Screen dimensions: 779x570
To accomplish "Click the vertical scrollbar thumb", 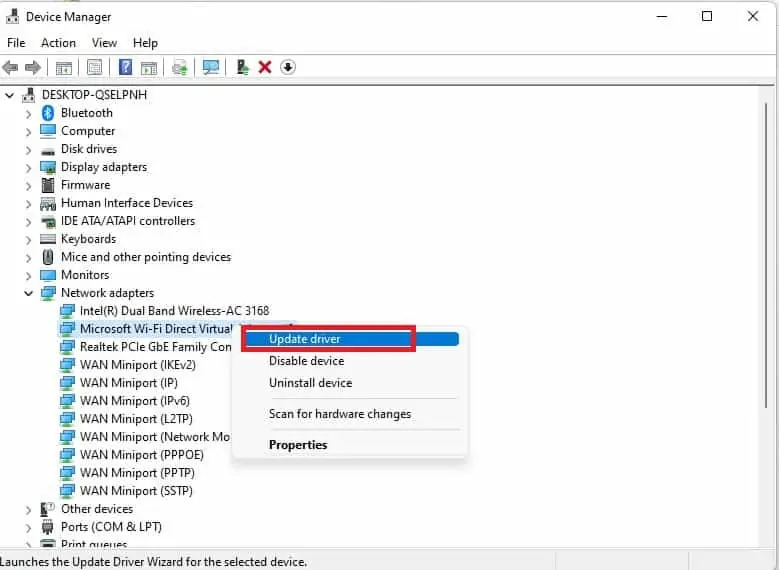I will click(x=766, y=256).
